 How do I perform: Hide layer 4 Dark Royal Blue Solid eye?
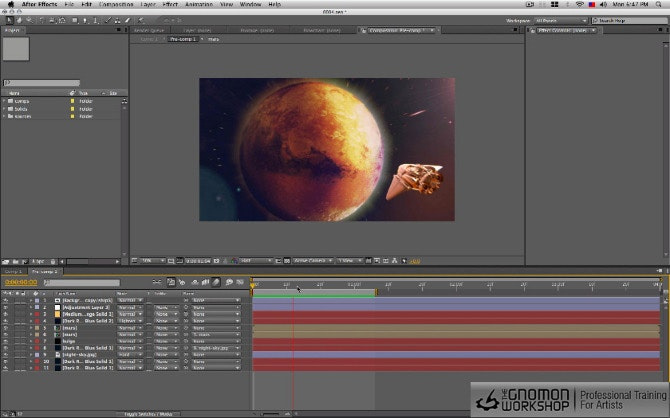click(6, 321)
